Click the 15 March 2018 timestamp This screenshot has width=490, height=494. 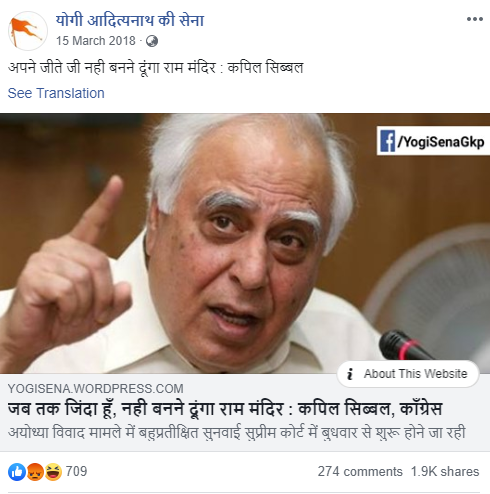click(x=96, y=41)
